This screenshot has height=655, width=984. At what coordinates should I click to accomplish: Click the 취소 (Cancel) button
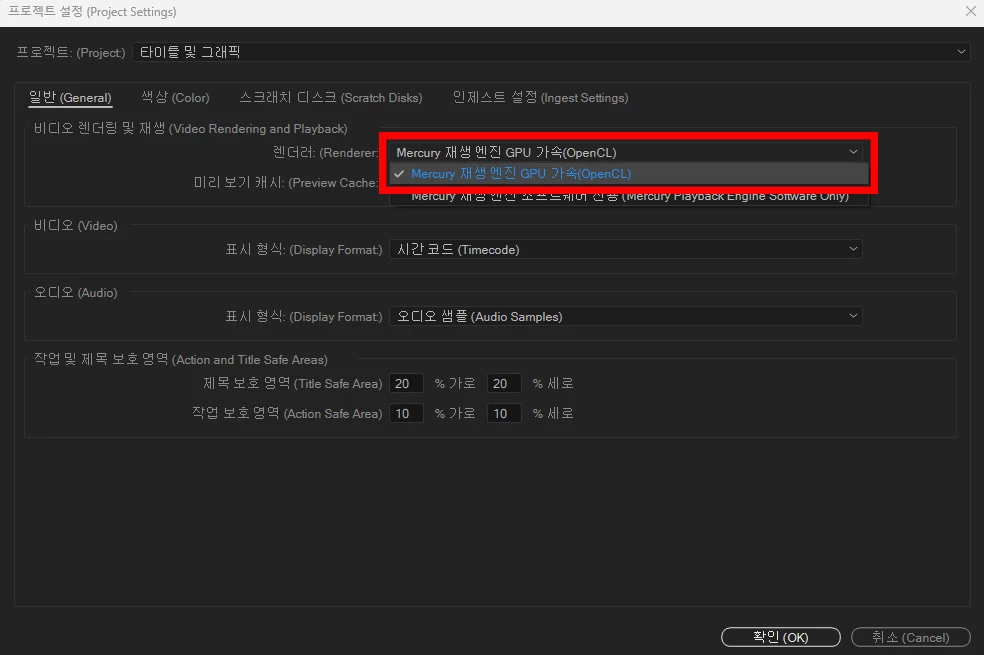point(911,637)
